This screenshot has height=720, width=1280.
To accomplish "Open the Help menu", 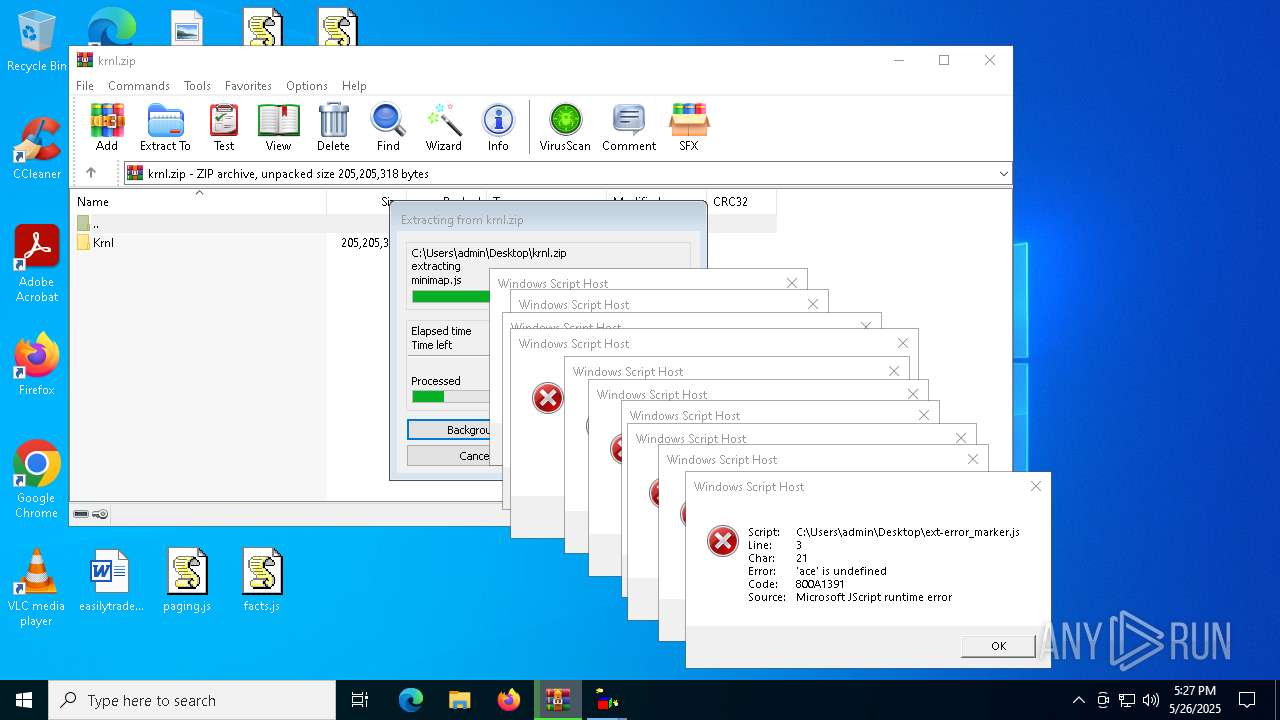I will pyautogui.click(x=354, y=86).
